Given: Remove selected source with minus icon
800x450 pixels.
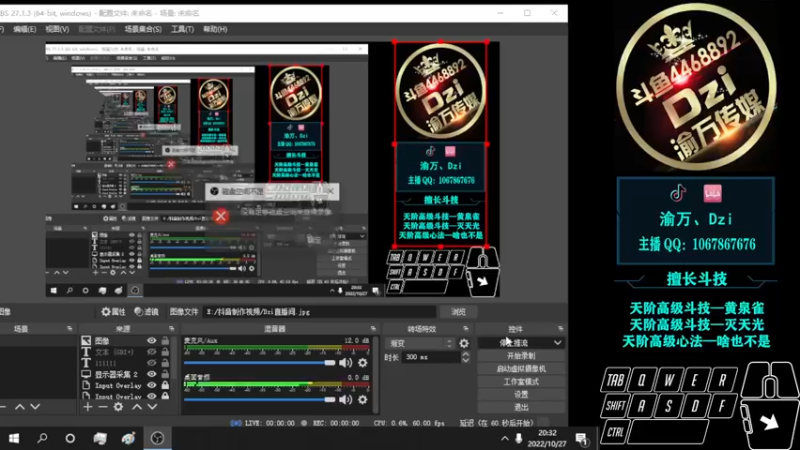Looking at the screenshot, I should point(103,407).
